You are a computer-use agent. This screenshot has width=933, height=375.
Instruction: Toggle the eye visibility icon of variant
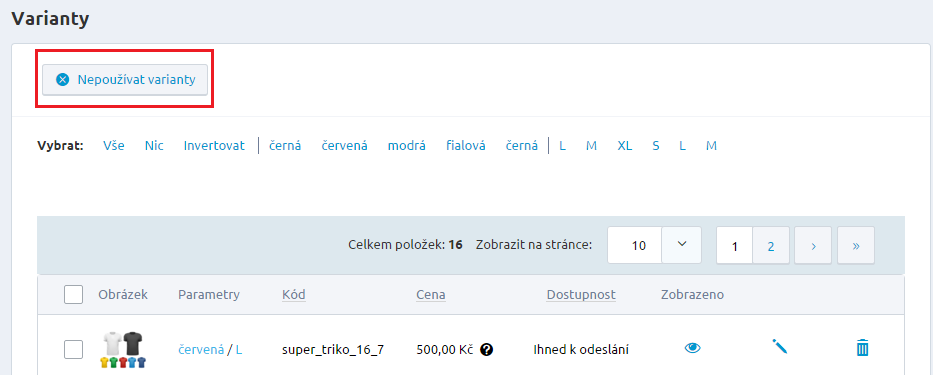click(x=693, y=348)
